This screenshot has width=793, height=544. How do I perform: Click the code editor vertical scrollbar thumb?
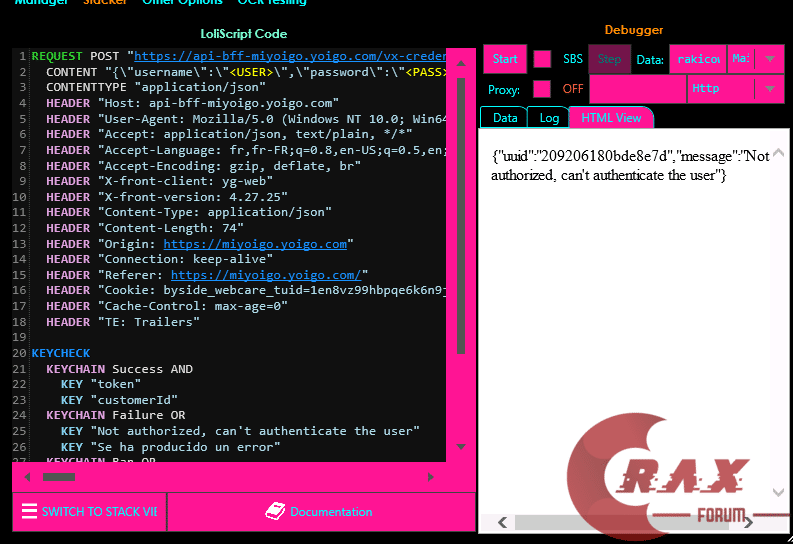(x=461, y=215)
